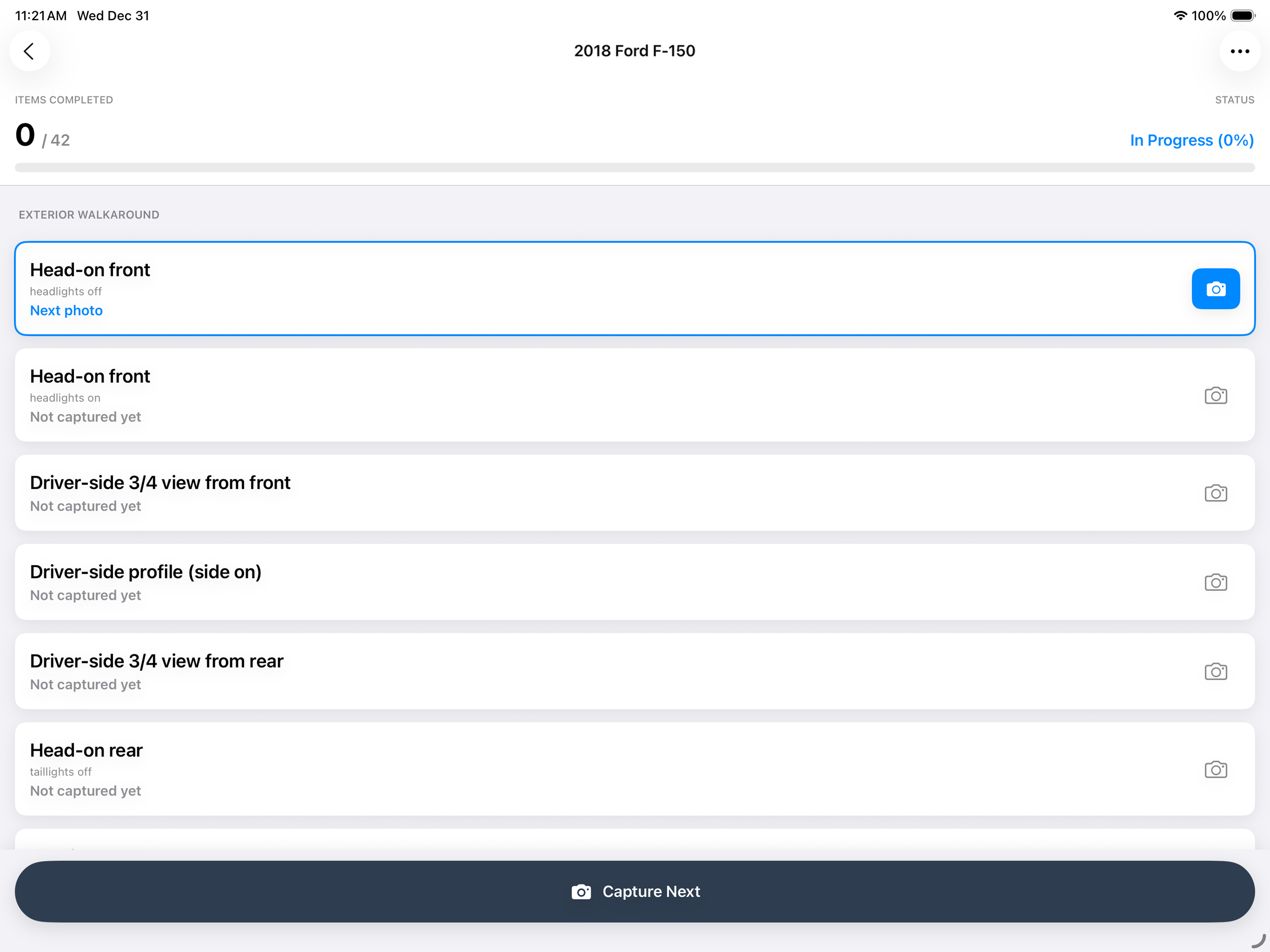Tap the Wi-Fi icon in status bar
Image resolution: width=1270 pixels, height=952 pixels.
(x=1180, y=16)
